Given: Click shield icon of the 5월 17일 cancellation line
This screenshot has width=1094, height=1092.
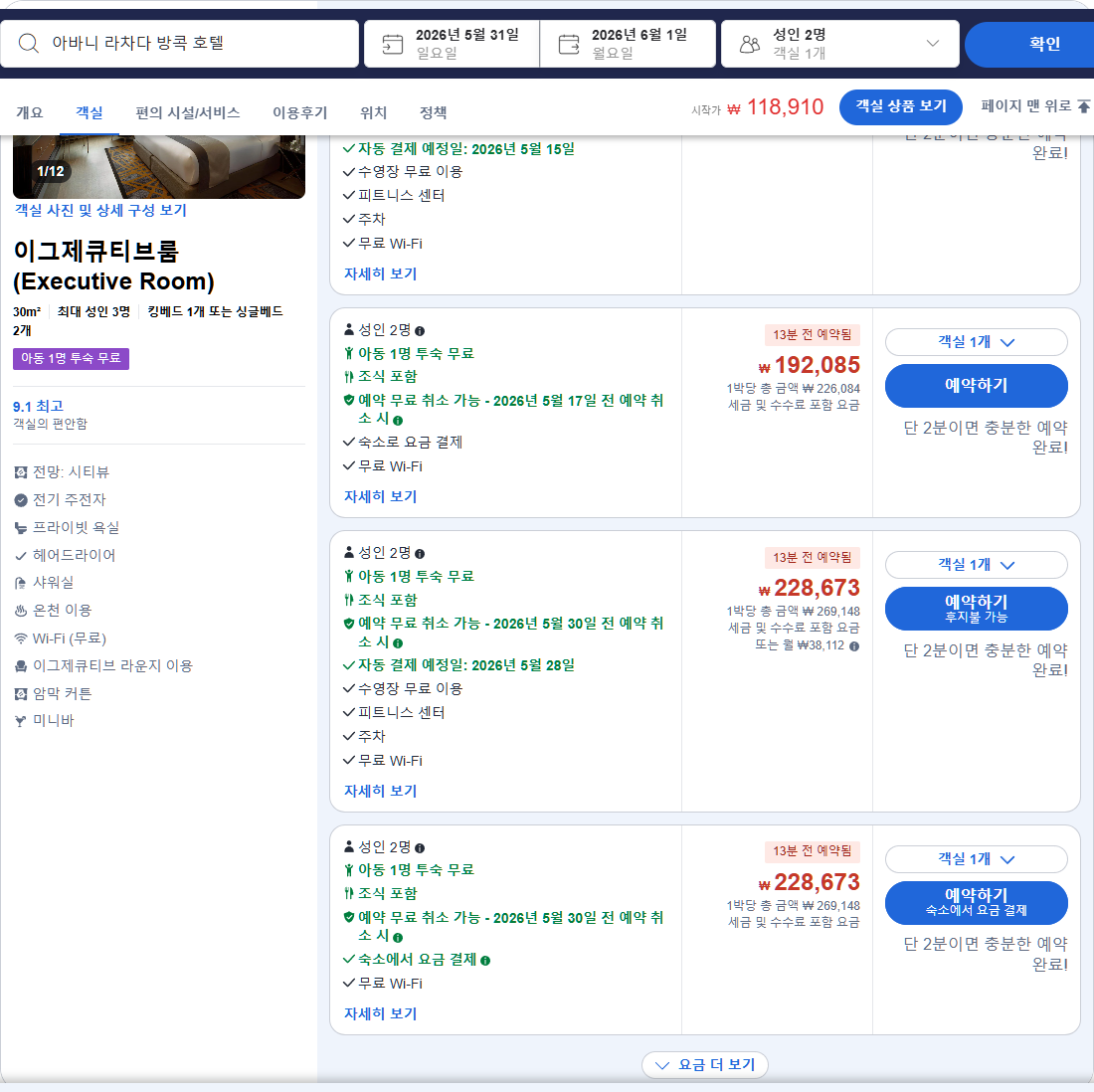Looking at the screenshot, I should [349, 401].
